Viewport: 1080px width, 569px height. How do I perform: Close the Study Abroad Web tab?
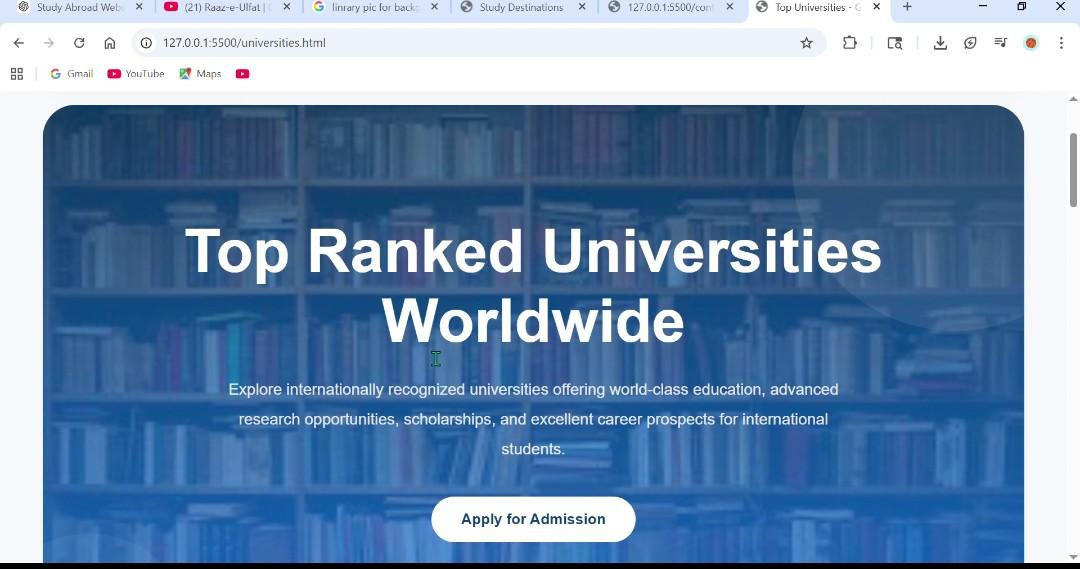[139, 7]
